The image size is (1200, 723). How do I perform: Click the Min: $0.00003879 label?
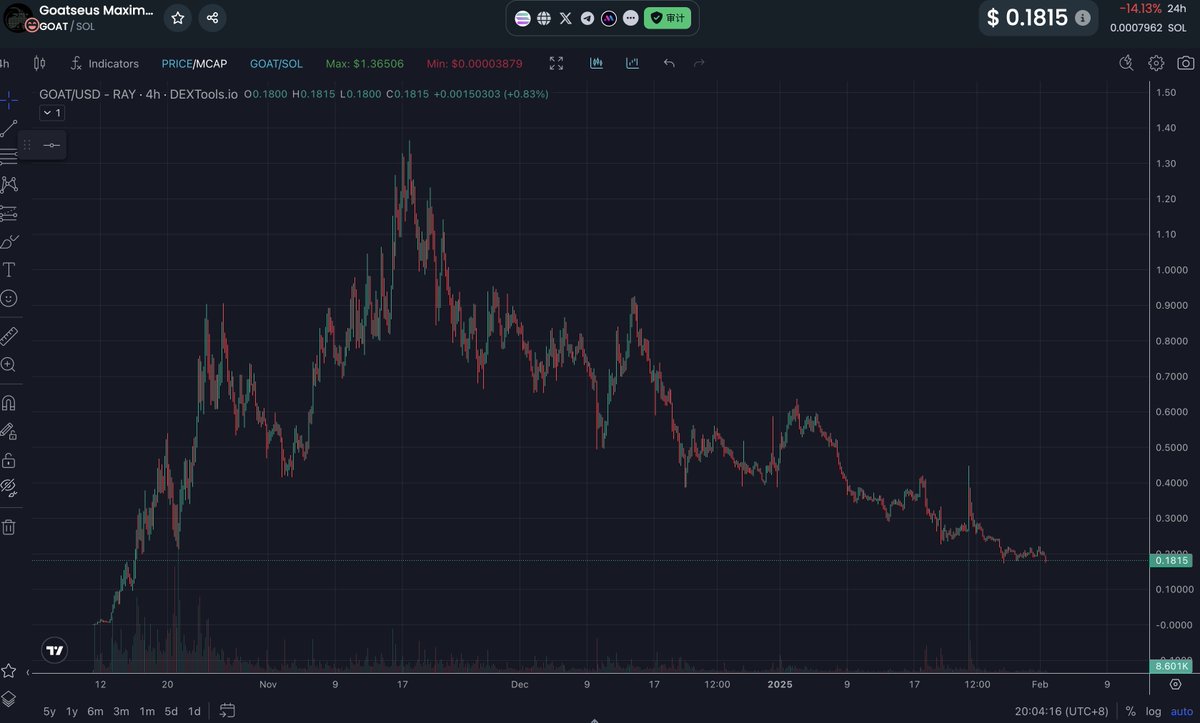tap(475, 63)
